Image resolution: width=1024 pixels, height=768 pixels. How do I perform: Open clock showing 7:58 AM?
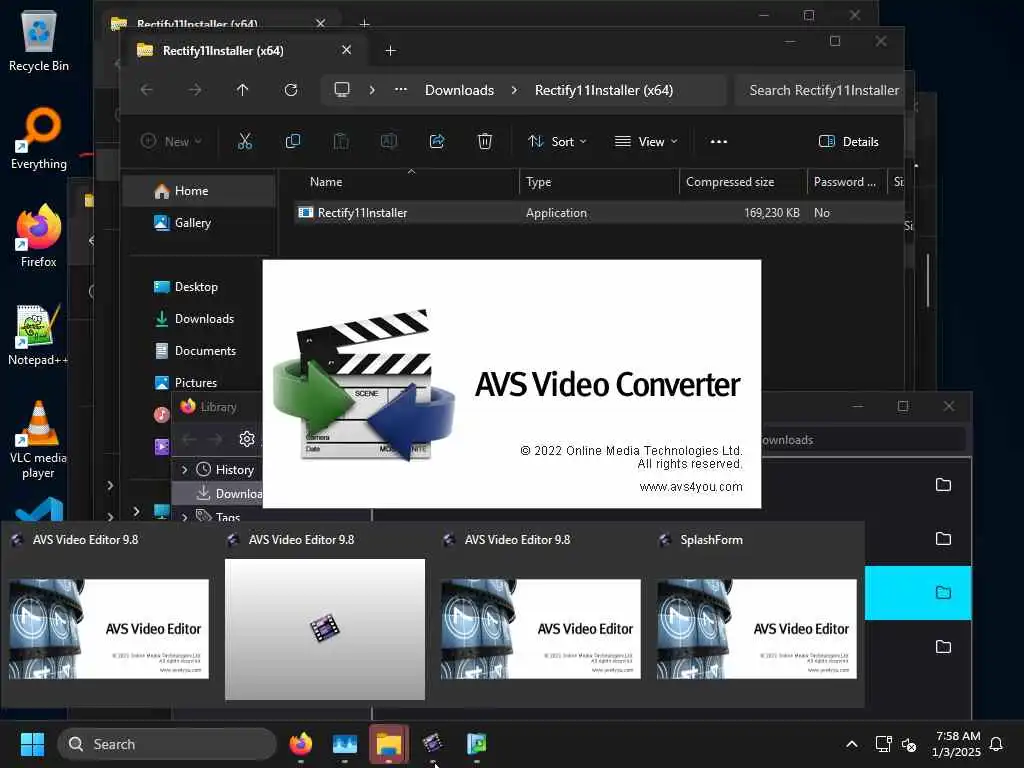[957, 744]
